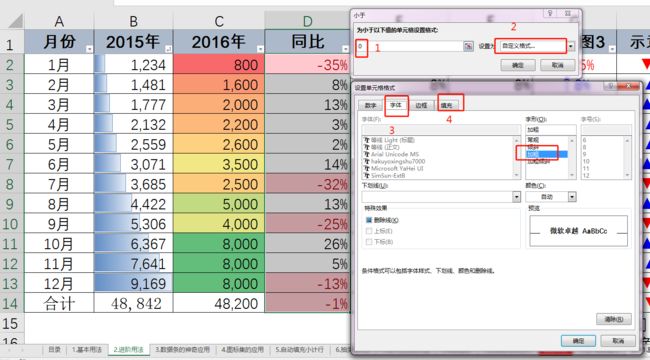
Task: Open the 3.数据条 sheet tab
Action: tap(182, 350)
